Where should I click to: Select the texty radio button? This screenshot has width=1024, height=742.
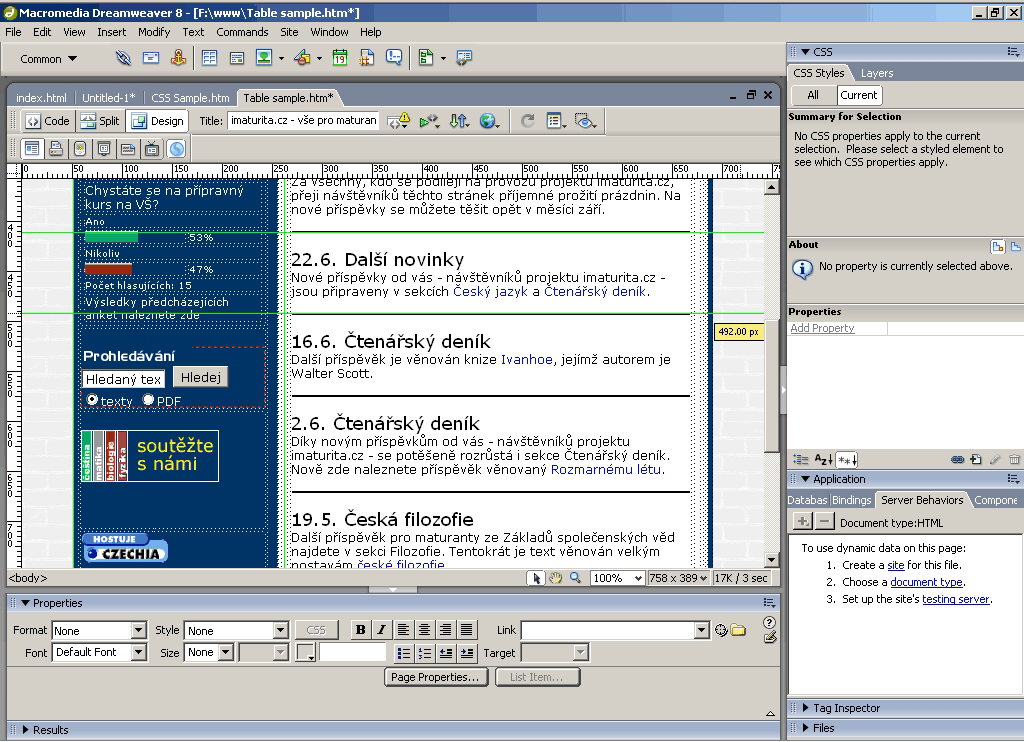[92, 400]
